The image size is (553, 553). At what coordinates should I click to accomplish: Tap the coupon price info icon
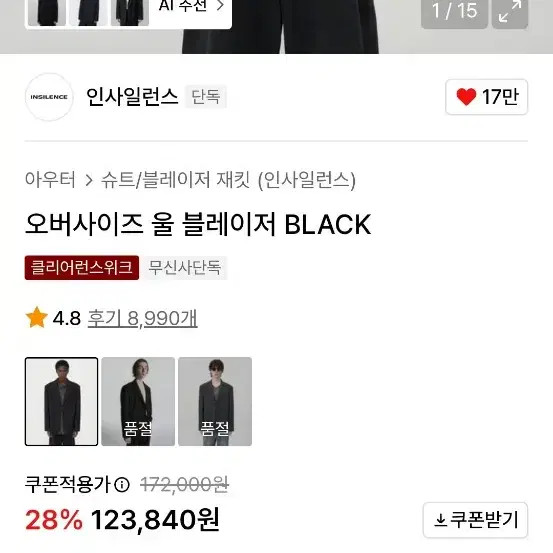122,485
